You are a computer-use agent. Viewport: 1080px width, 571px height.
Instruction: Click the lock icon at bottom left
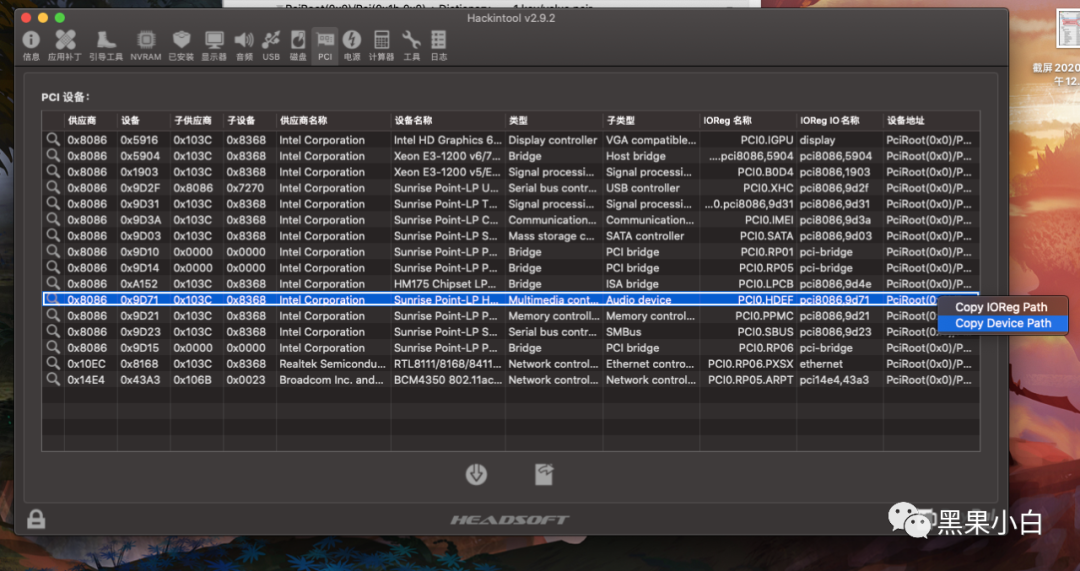coord(36,519)
